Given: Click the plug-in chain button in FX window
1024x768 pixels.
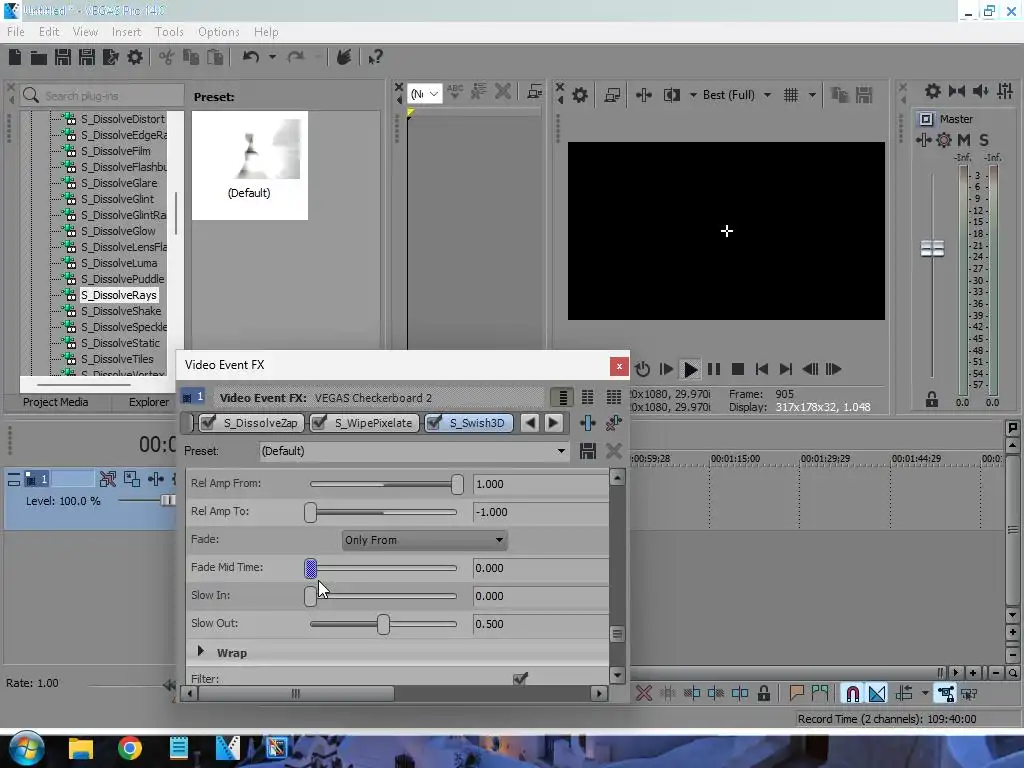Looking at the screenshot, I should (588, 423).
